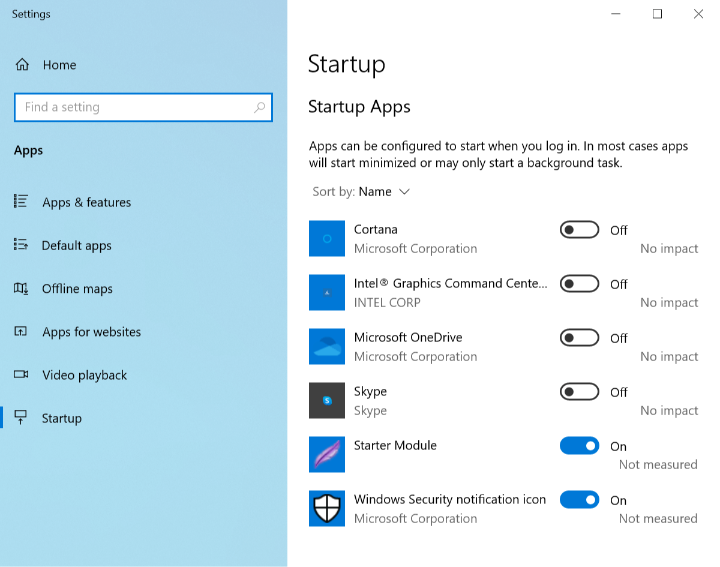This screenshot has height=567, width=720.
Task: Click the Cortana app name
Action: (x=376, y=229)
